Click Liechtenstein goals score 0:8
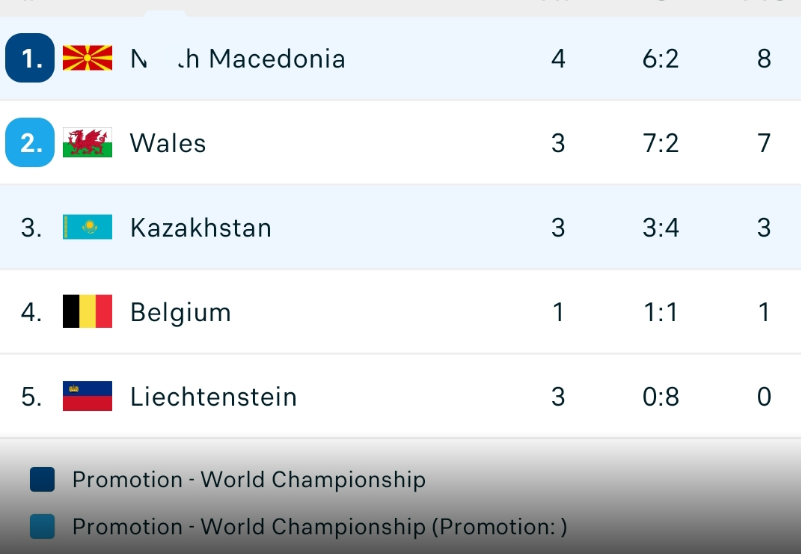The height and width of the screenshot is (554, 801). [660, 397]
